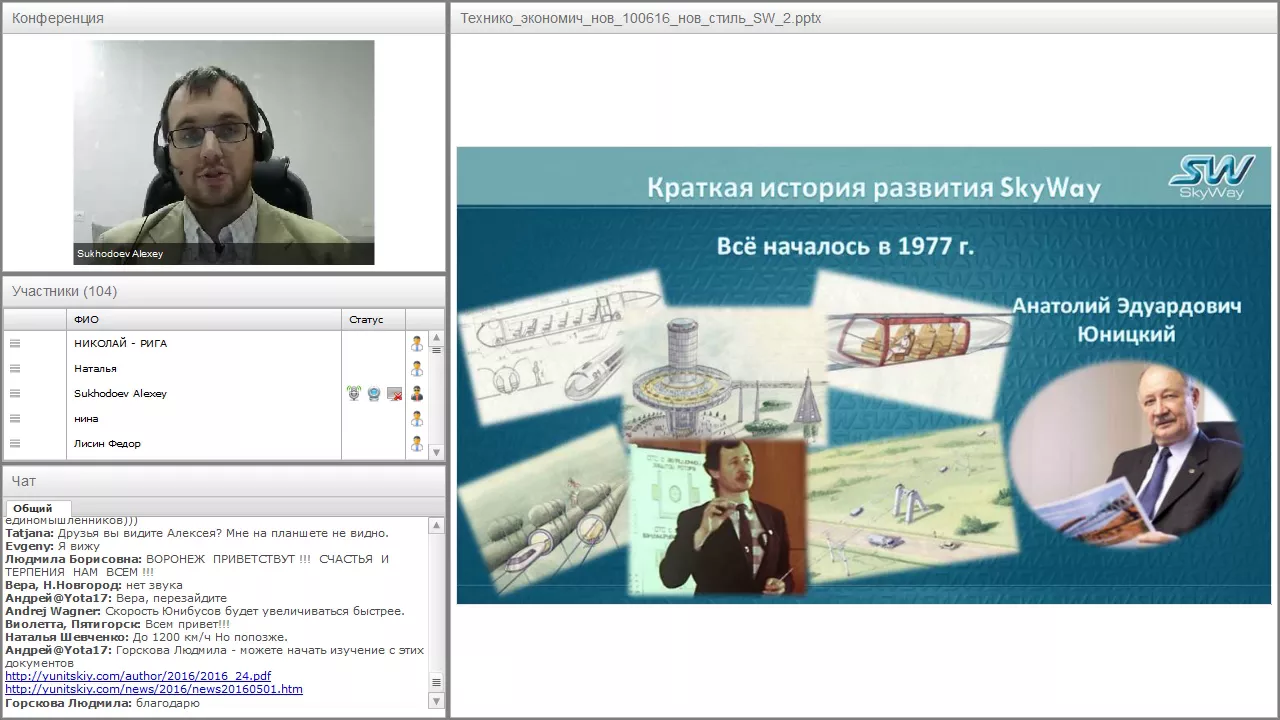Click Andrej Wagner's chat message

click(x=205, y=611)
